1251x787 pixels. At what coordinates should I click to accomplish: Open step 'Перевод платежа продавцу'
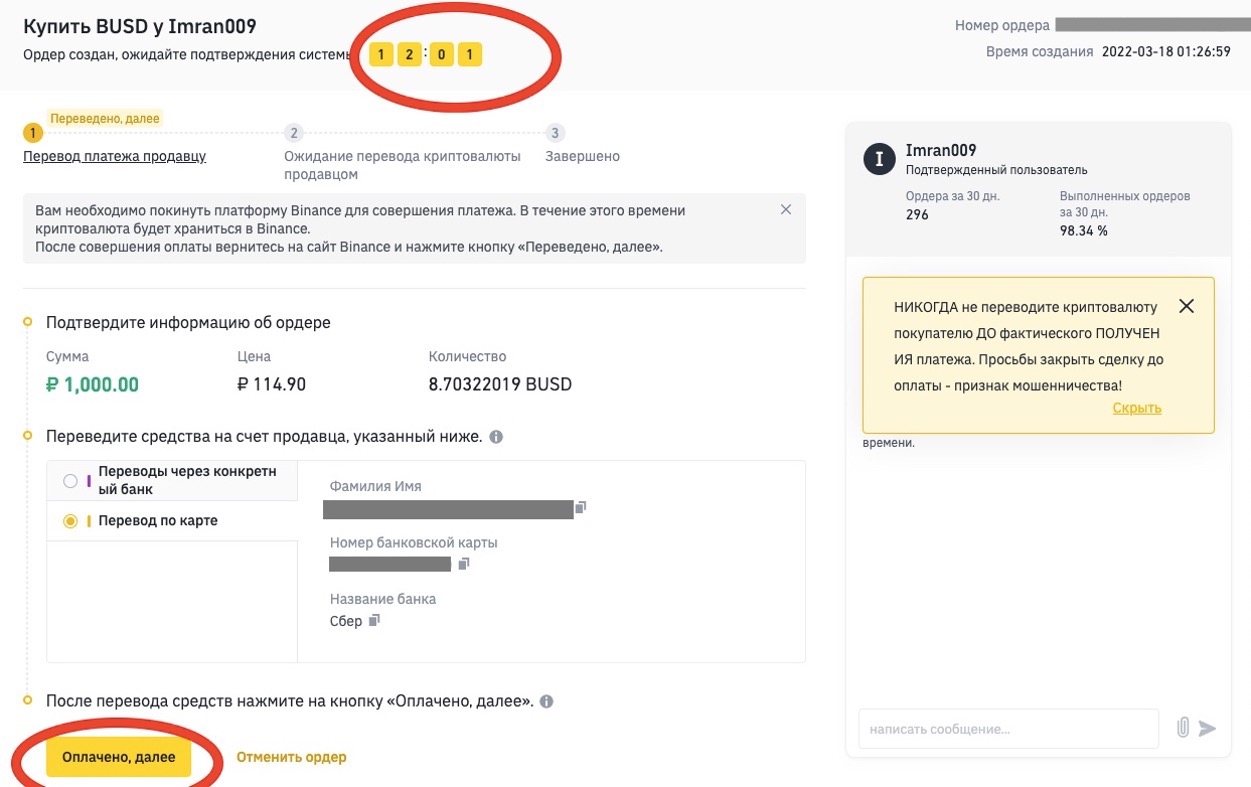115,156
